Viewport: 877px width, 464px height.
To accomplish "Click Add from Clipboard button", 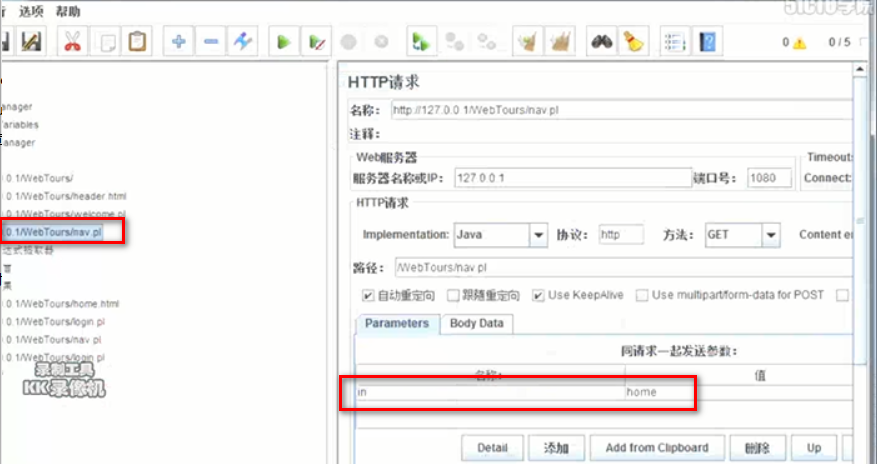I will click(x=657, y=448).
